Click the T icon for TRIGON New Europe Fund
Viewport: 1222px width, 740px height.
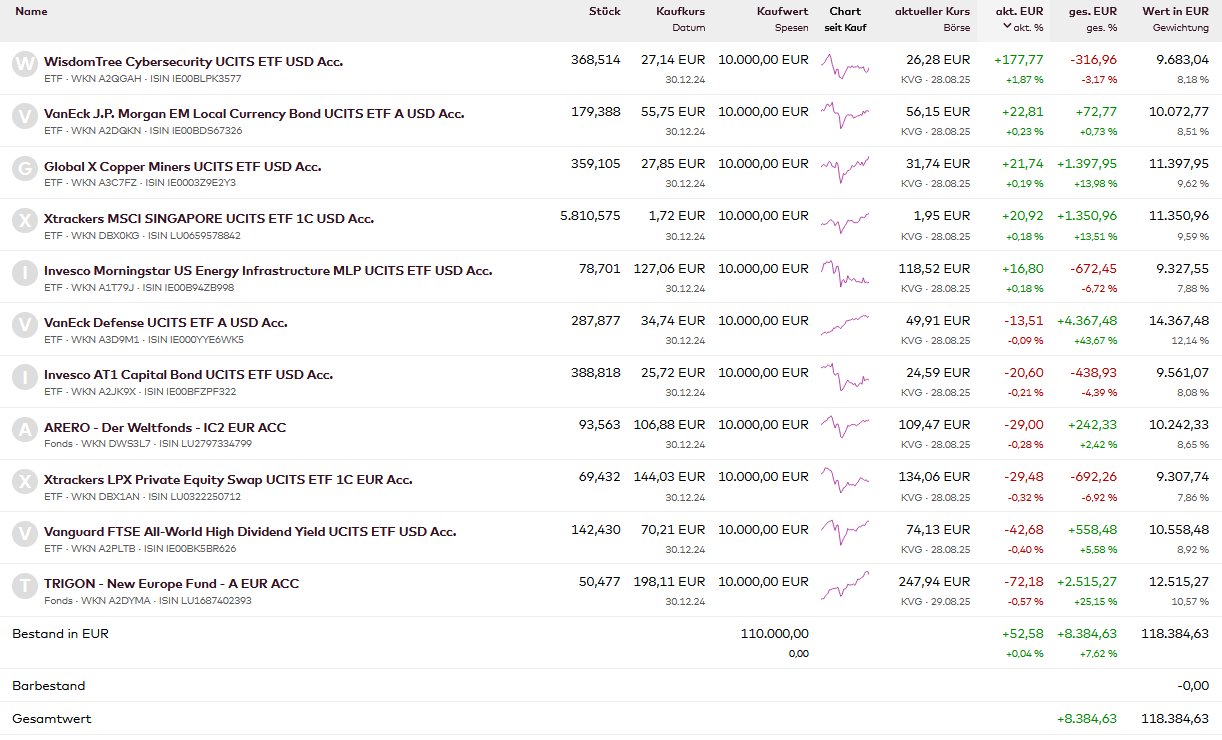(x=24, y=587)
